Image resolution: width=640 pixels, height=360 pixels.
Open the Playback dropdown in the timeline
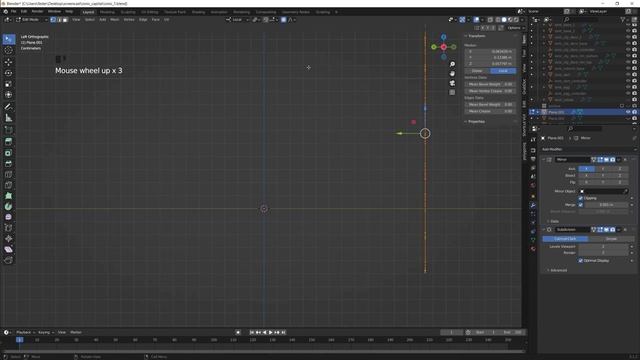pyautogui.click(x=25, y=332)
